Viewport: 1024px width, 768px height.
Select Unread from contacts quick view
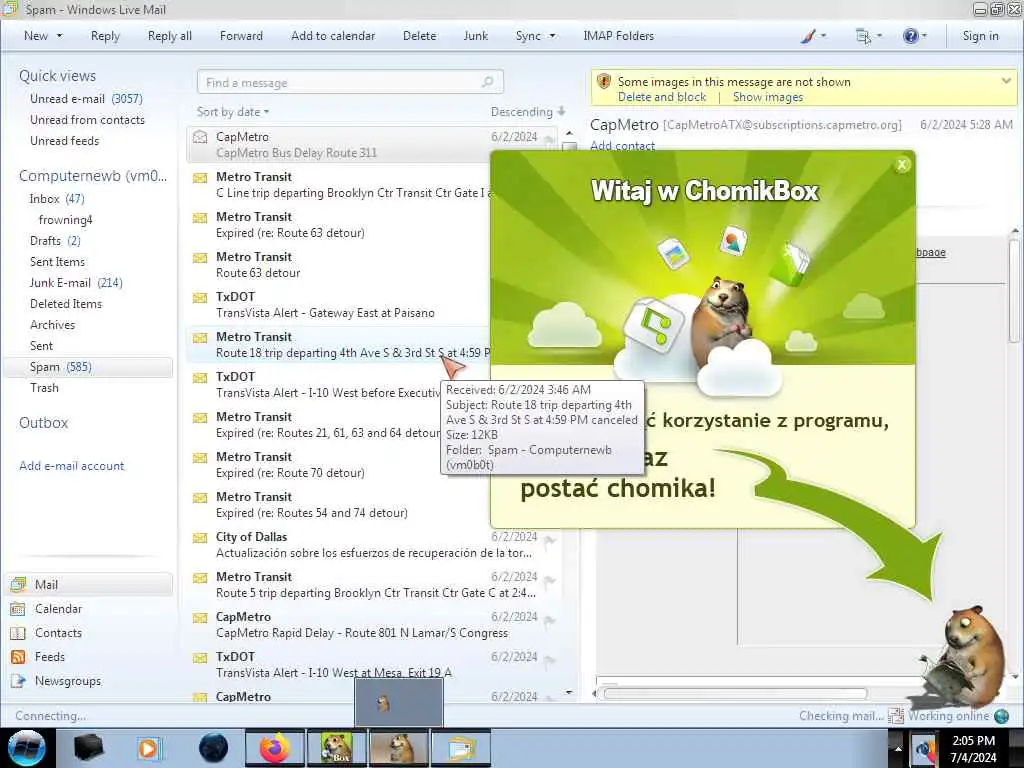pos(88,120)
